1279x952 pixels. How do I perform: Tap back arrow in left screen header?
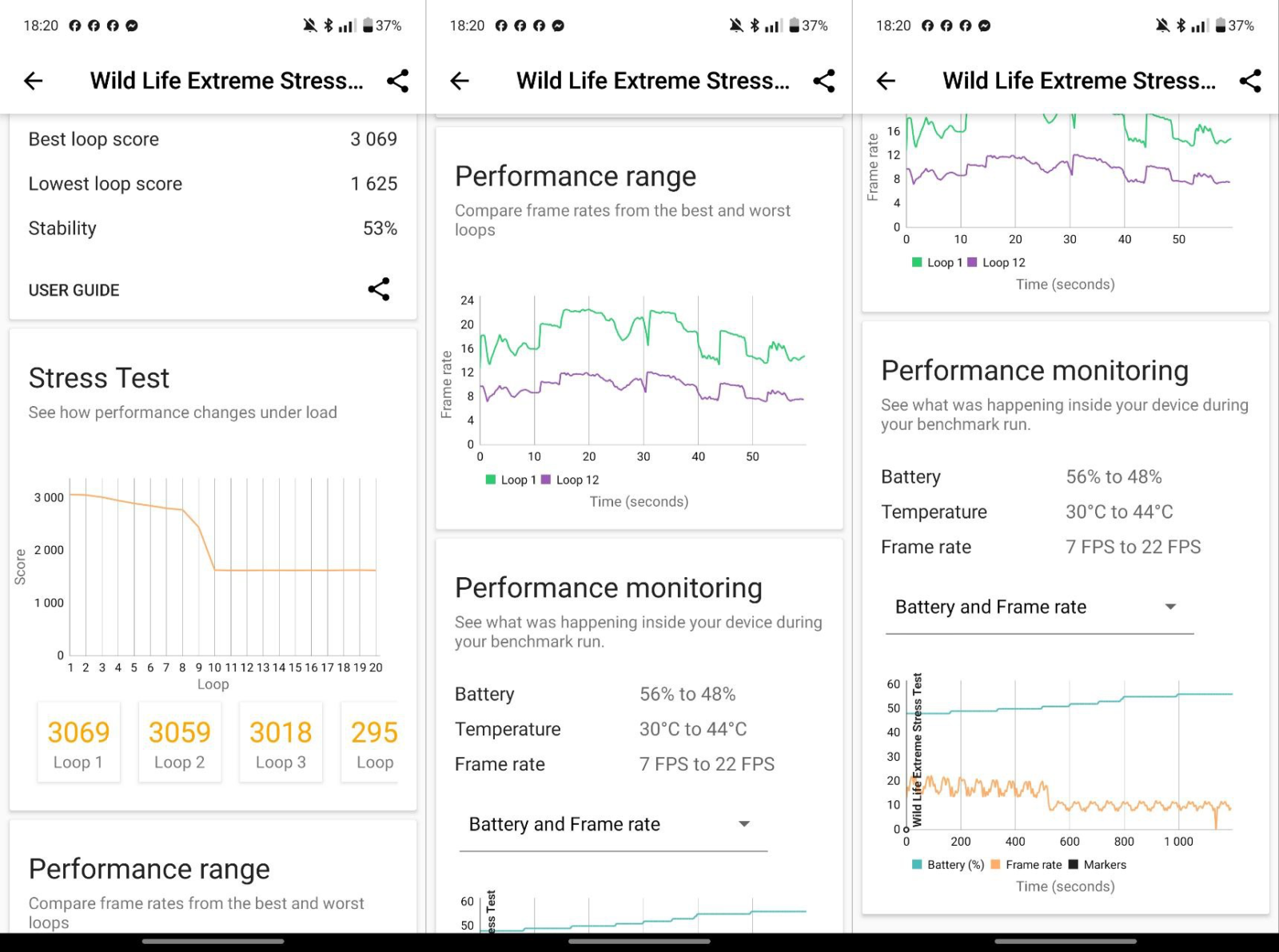tap(34, 81)
